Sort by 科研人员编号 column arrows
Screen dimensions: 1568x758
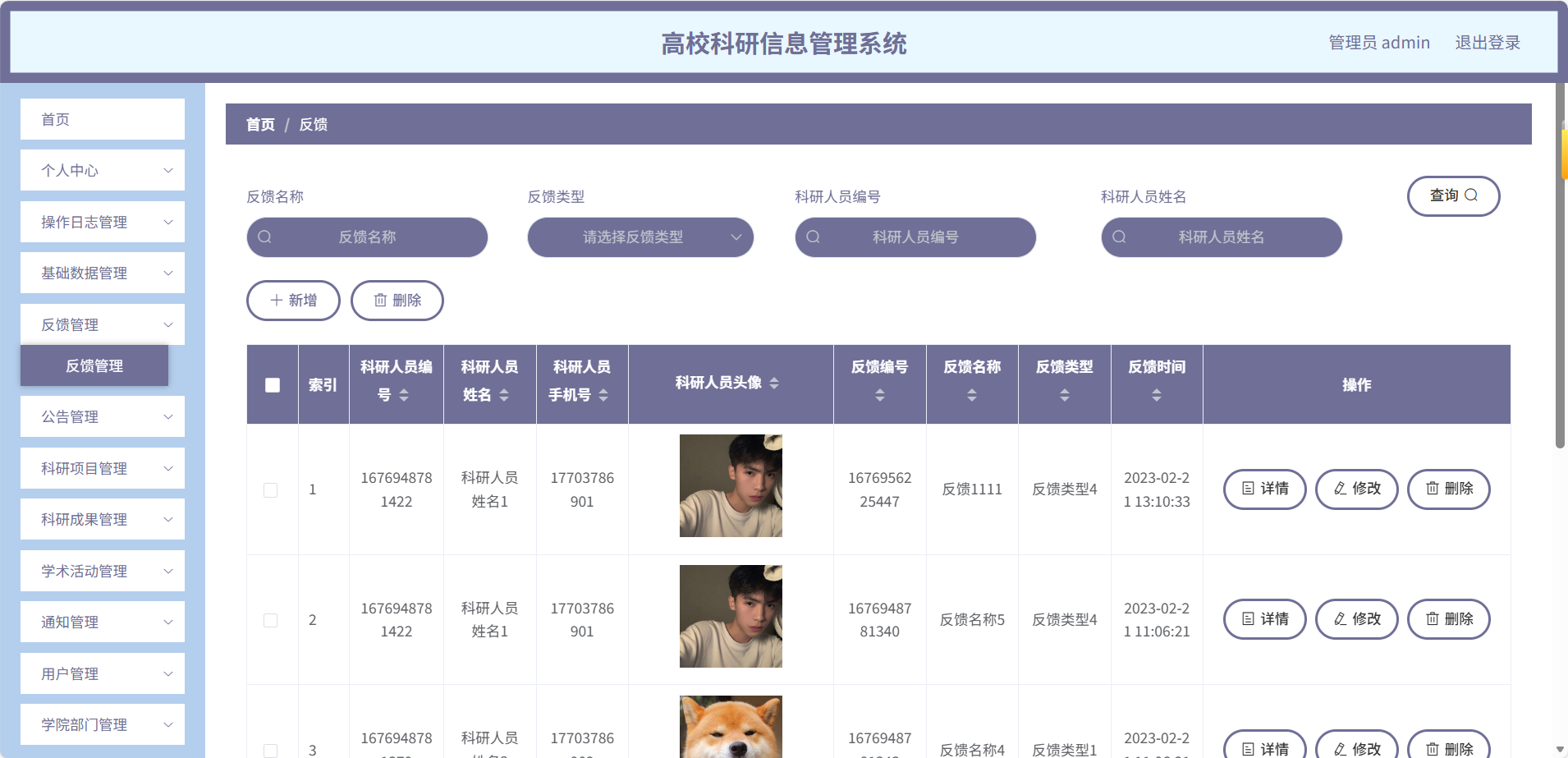click(x=404, y=396)
